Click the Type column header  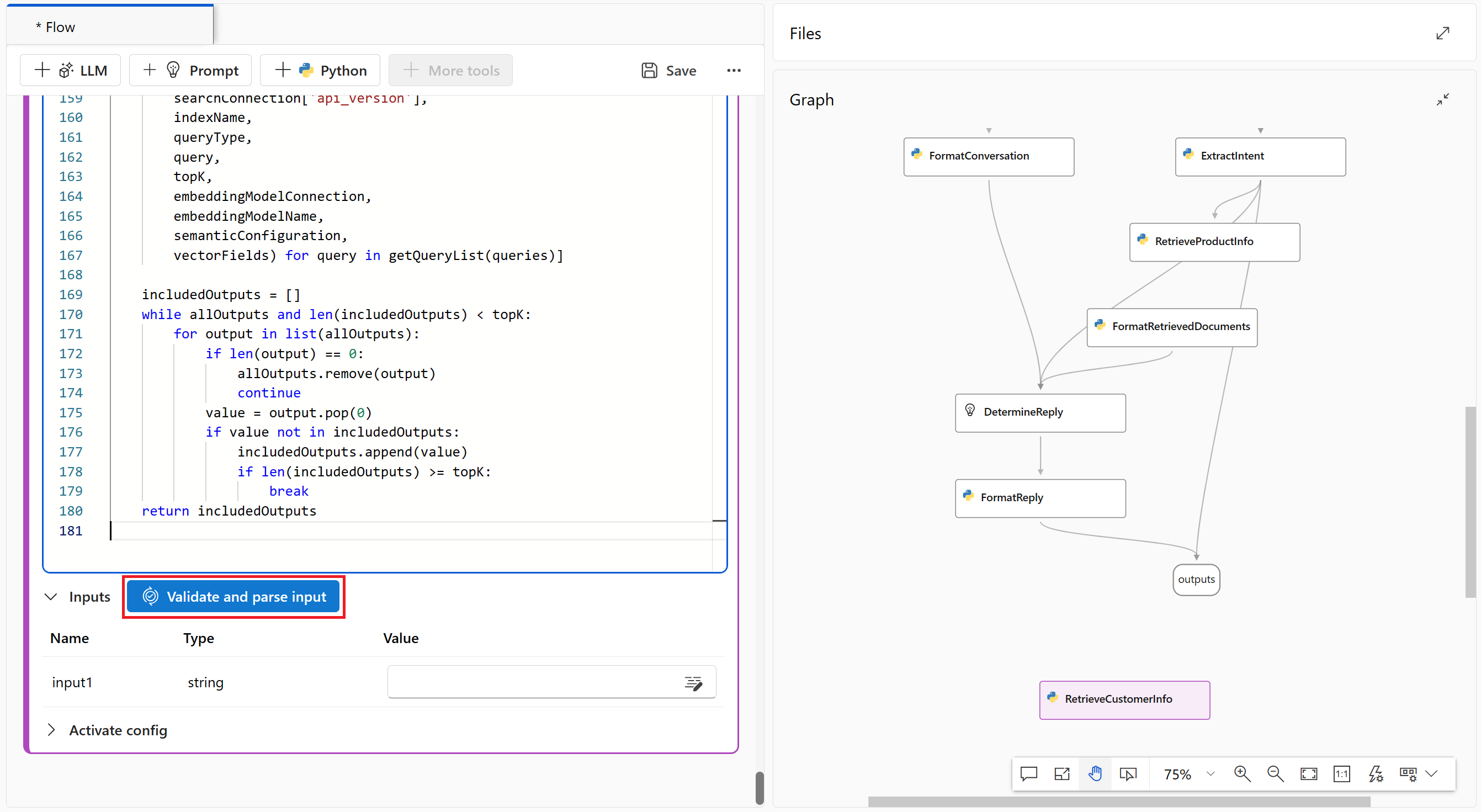(x=198, y=638)
